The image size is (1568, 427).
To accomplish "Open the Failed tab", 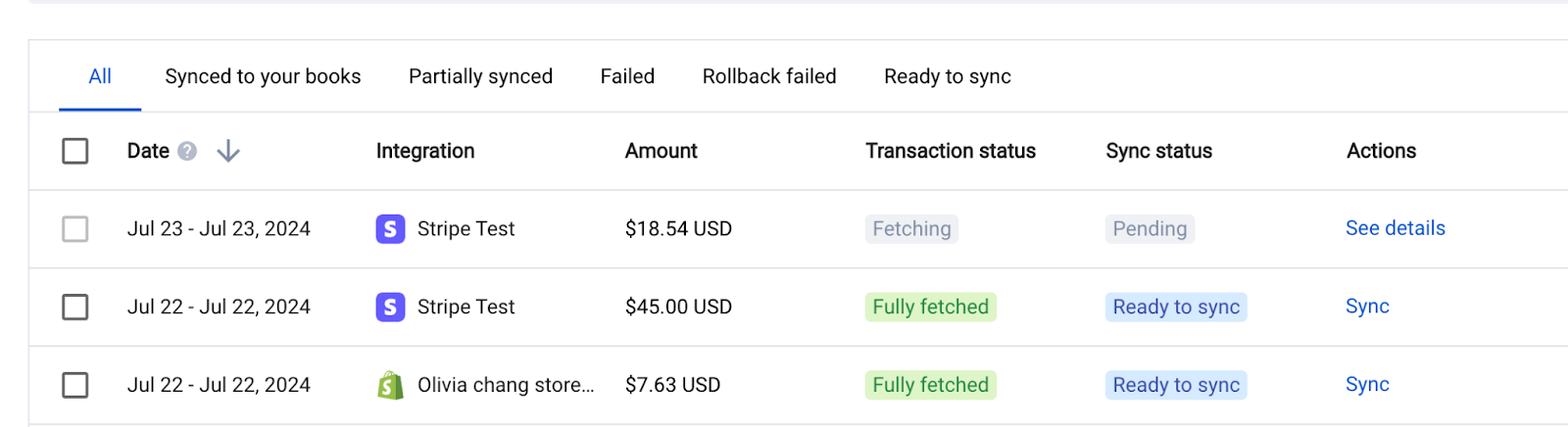I will [x=627, y=76].
